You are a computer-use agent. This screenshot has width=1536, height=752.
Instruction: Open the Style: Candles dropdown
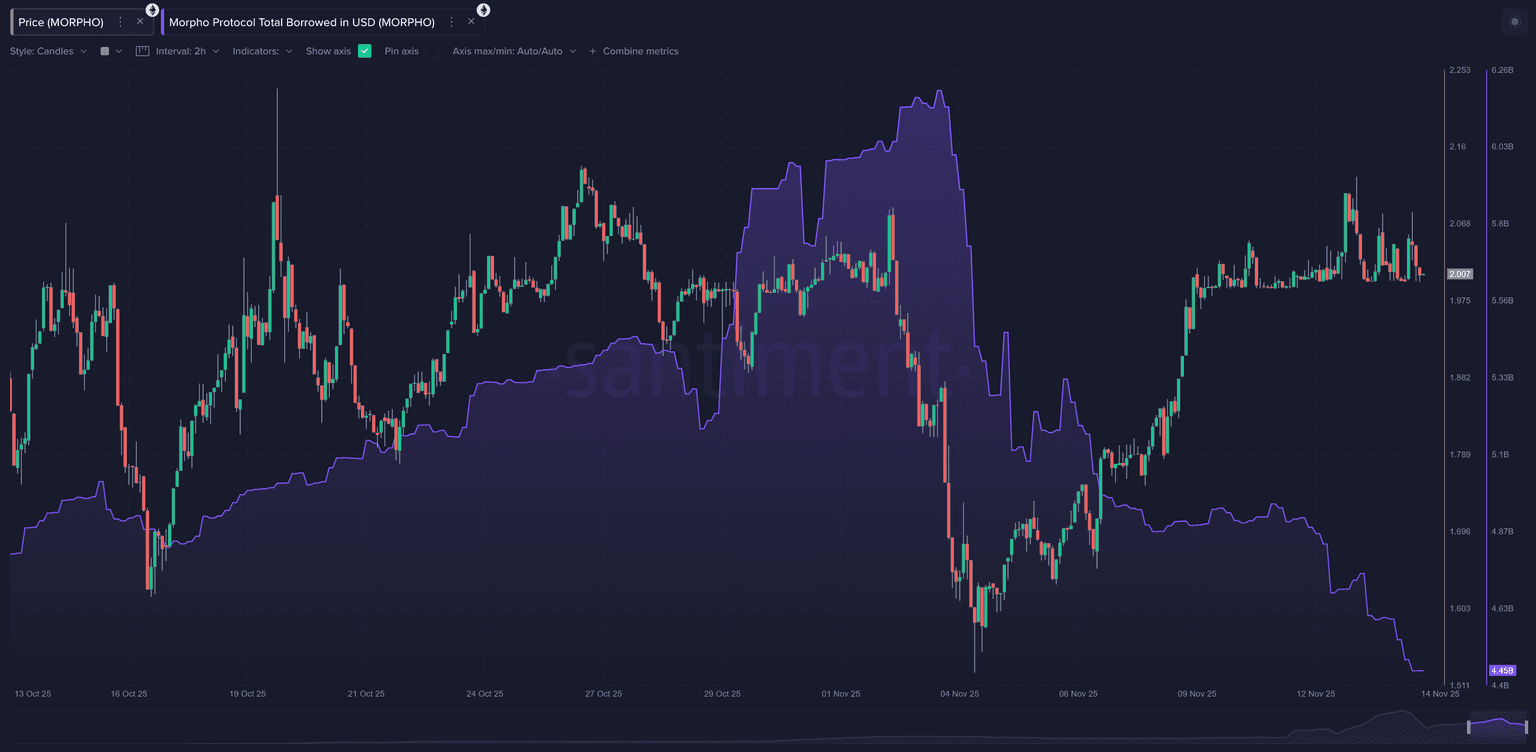click(48, 51)
